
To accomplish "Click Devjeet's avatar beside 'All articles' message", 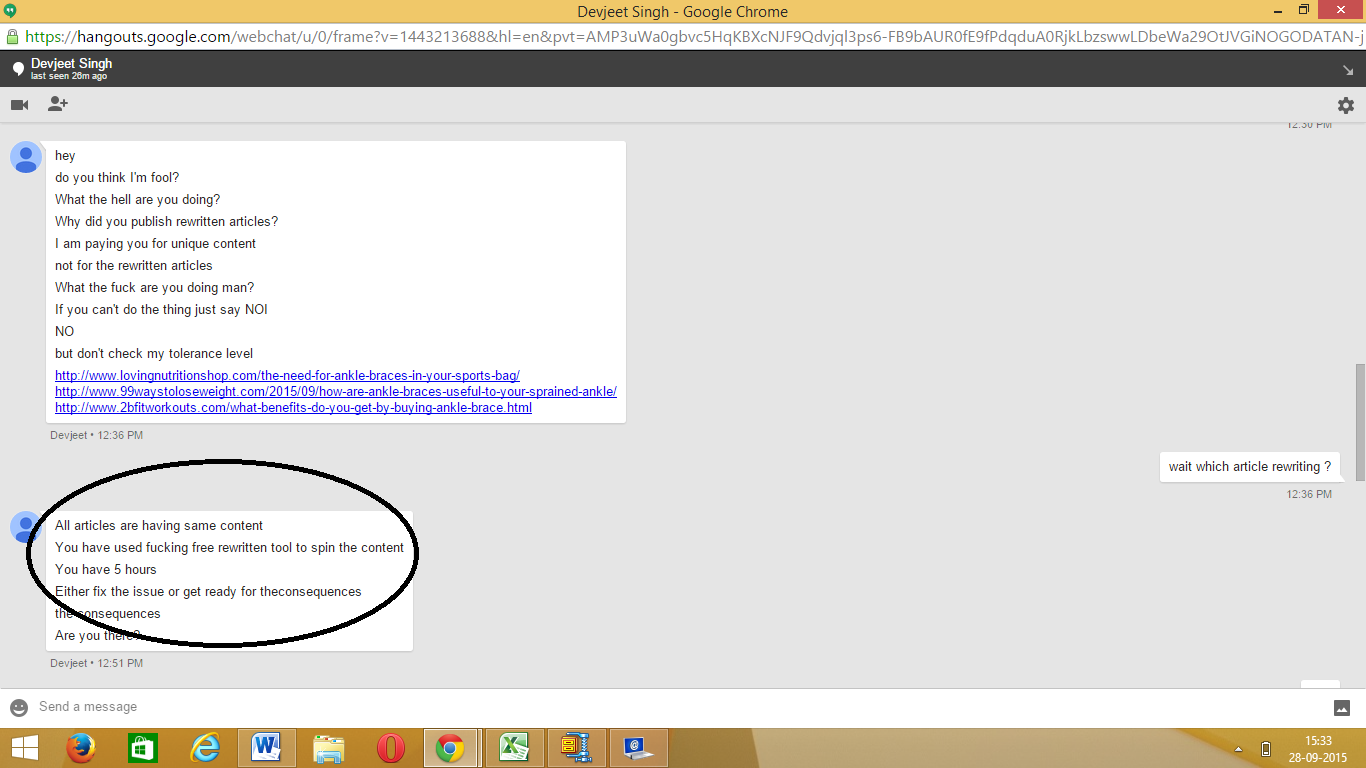I will (26, 527).
